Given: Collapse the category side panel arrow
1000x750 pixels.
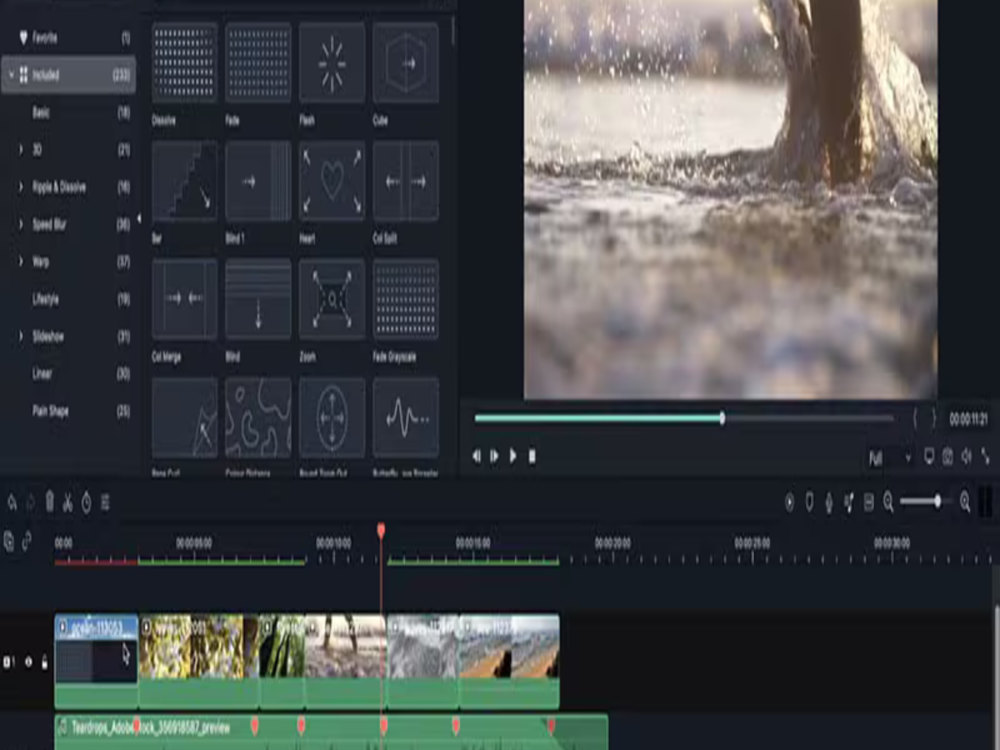Looking at the screenshot, I should 139,219.
